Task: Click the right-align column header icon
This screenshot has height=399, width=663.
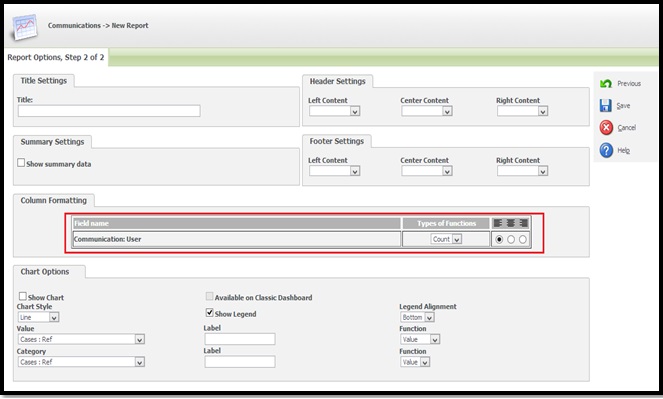Action: click(x=523, y=223)
